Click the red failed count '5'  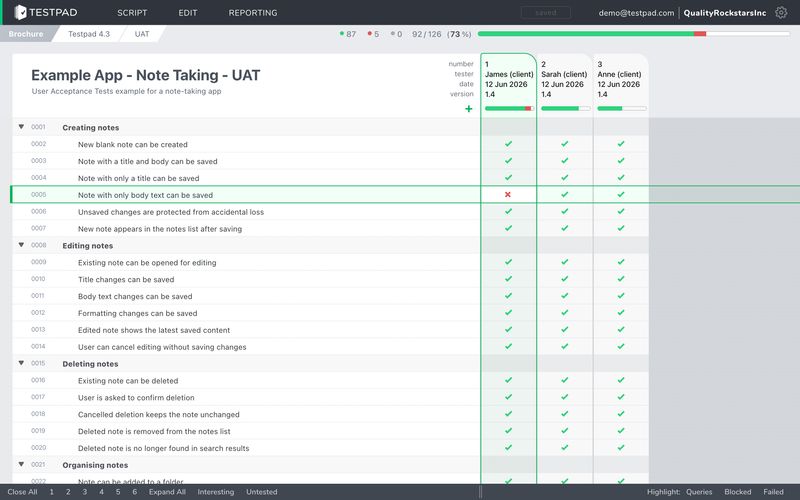(x=377, y=34)
